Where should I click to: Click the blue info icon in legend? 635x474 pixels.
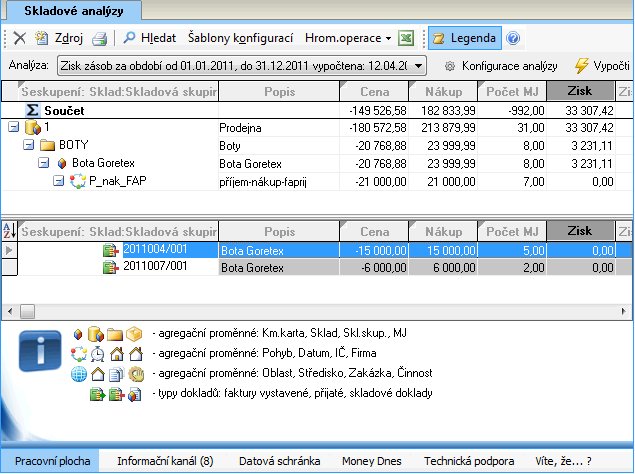pyautogui.click(x=39, y=355)
